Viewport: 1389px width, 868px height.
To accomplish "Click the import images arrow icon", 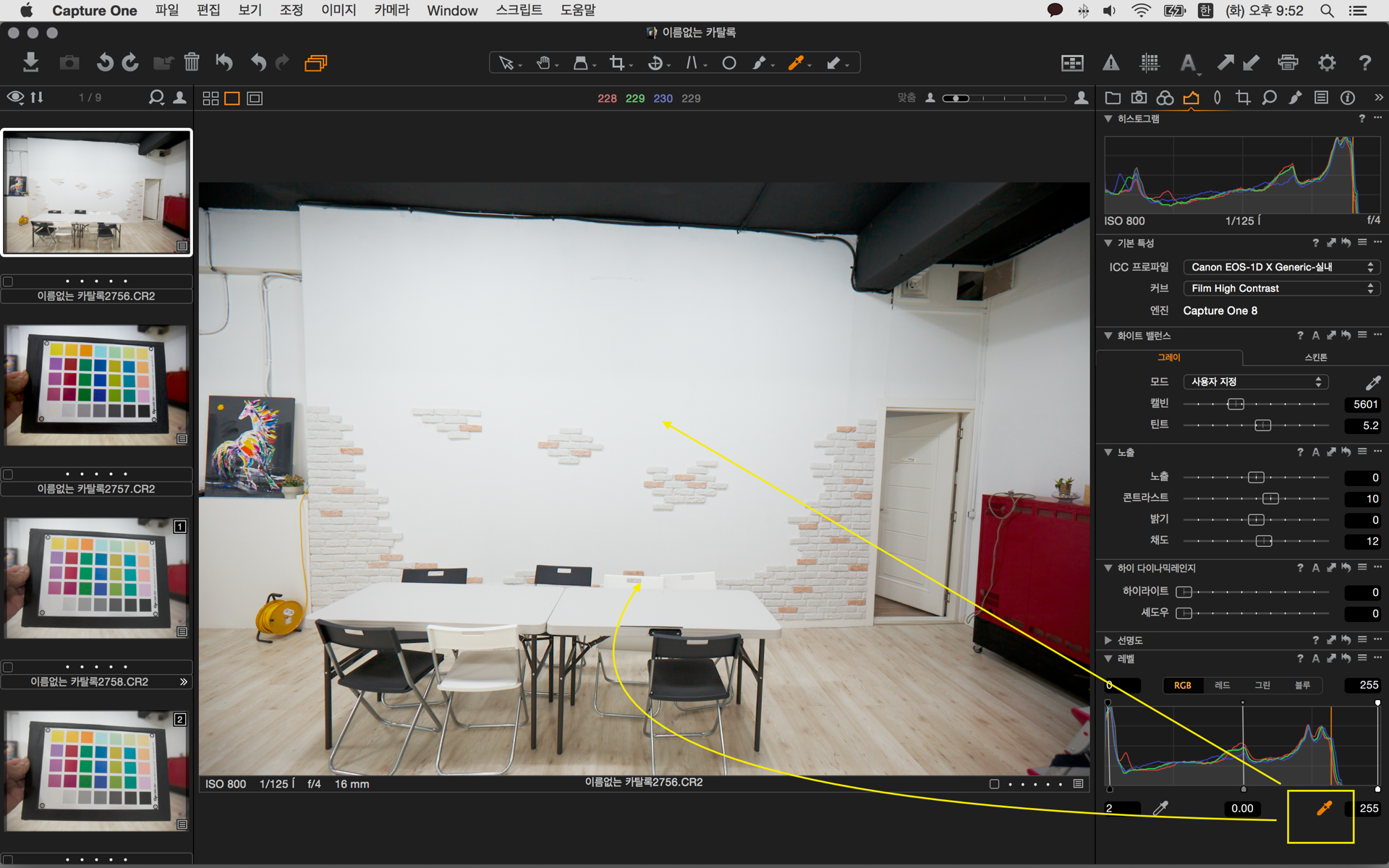I will click(x=30, y=63).
